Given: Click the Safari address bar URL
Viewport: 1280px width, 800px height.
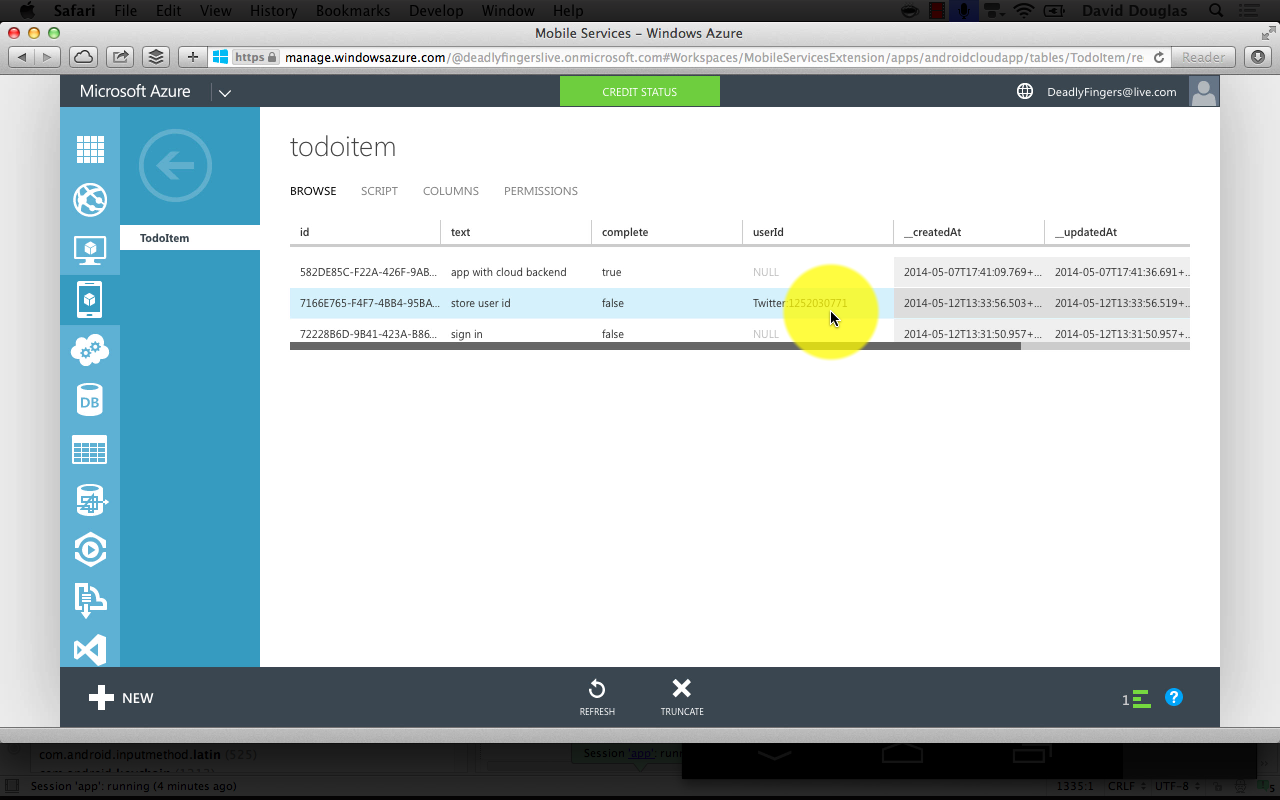Looking at the screenshot, I should click(x=712, y=57).
